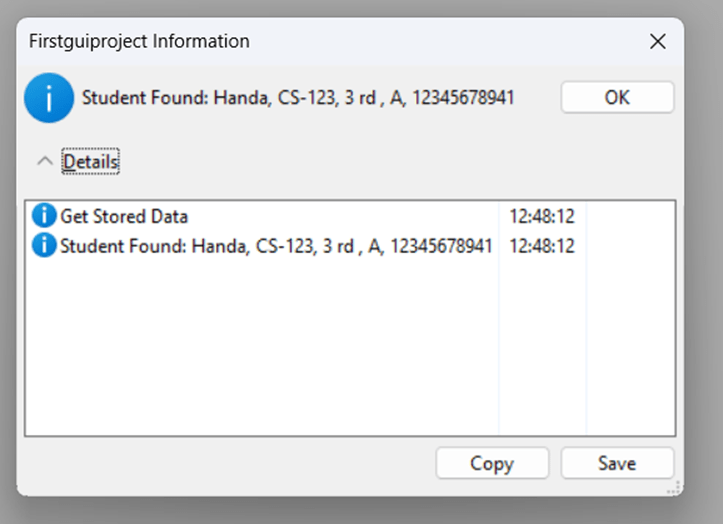
Task: Click the timestamp of Get Stored Data row
Action: (542, 216)
